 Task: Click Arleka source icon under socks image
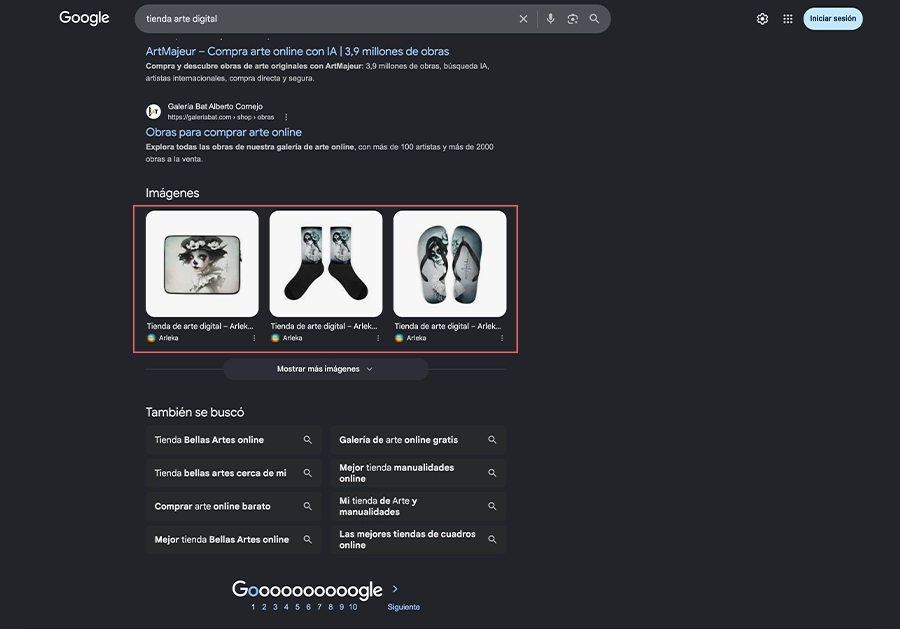click(276, 338)
